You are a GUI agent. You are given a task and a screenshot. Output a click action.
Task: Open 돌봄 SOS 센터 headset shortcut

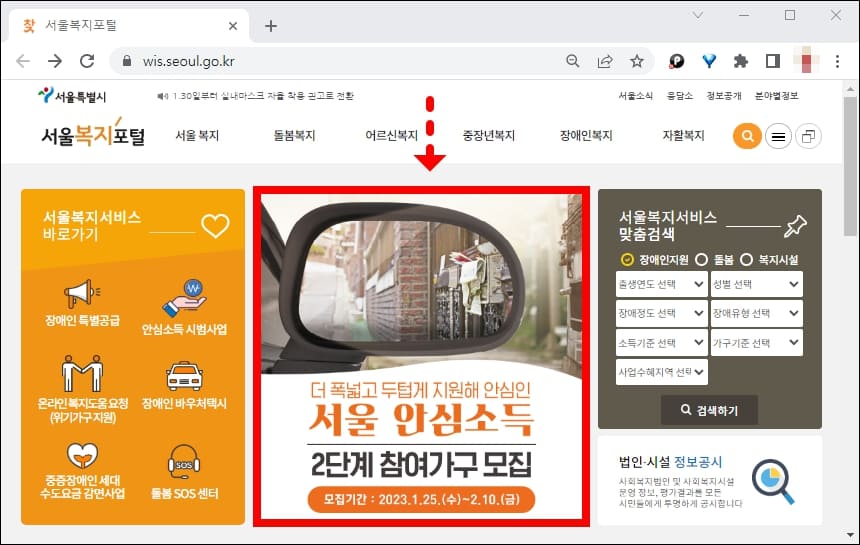click(184, 472)
